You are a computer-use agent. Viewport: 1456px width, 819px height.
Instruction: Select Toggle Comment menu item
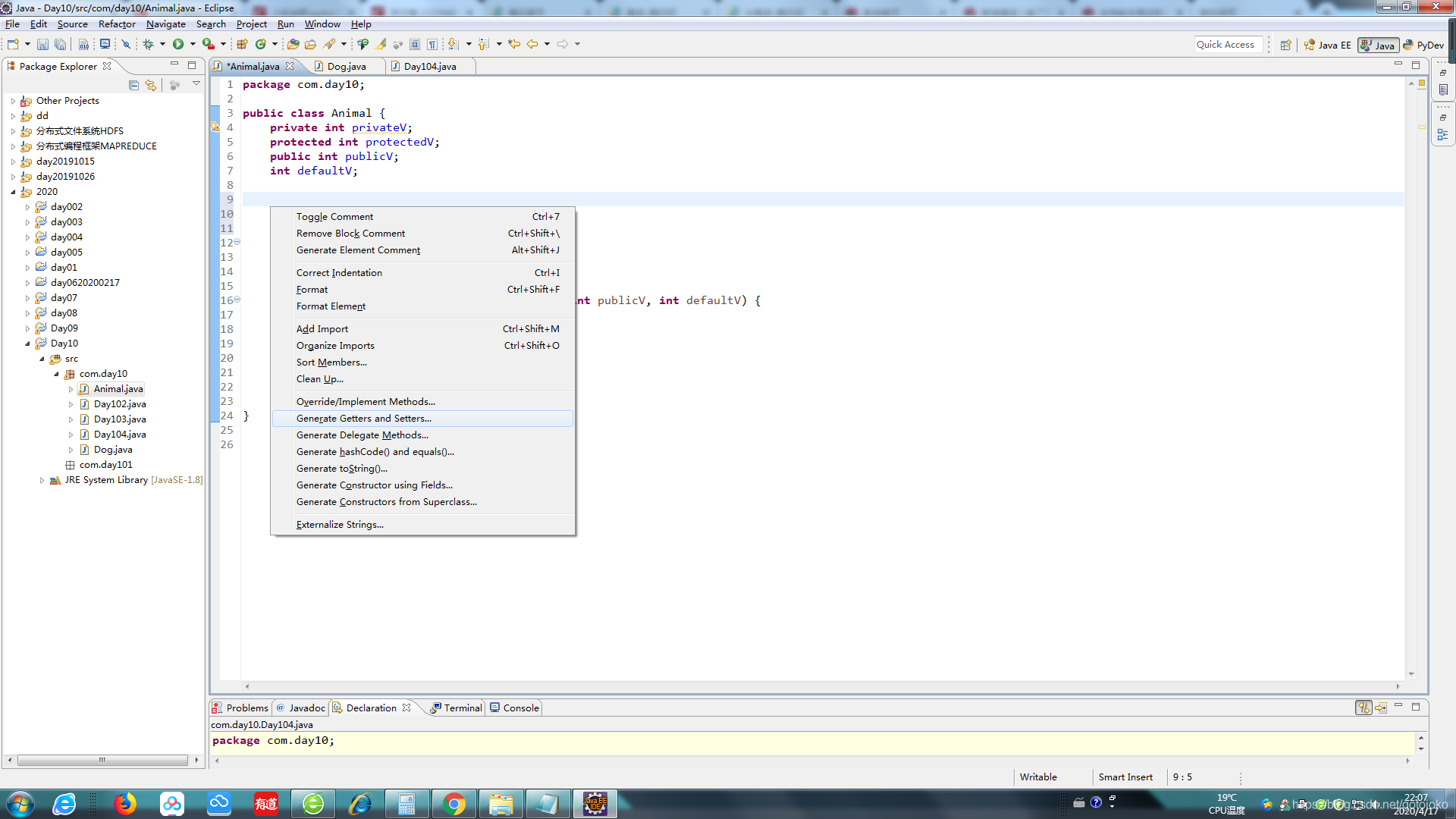(x=422, y=217)
